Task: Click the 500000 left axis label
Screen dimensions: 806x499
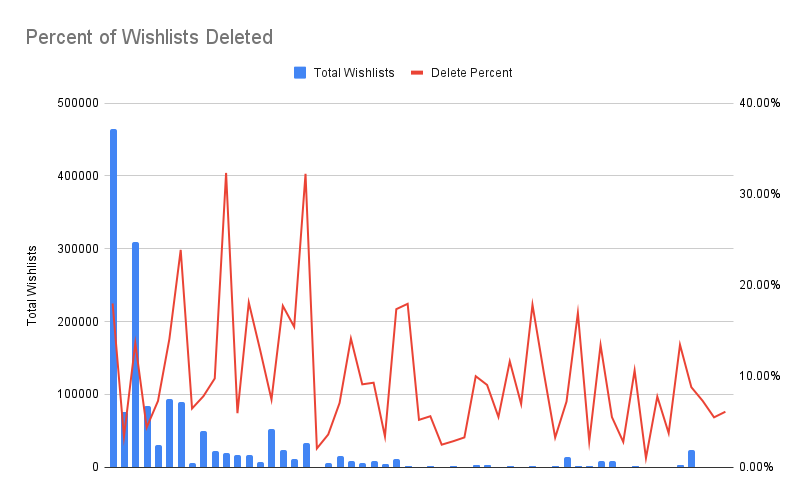Action: coord(78,103)
